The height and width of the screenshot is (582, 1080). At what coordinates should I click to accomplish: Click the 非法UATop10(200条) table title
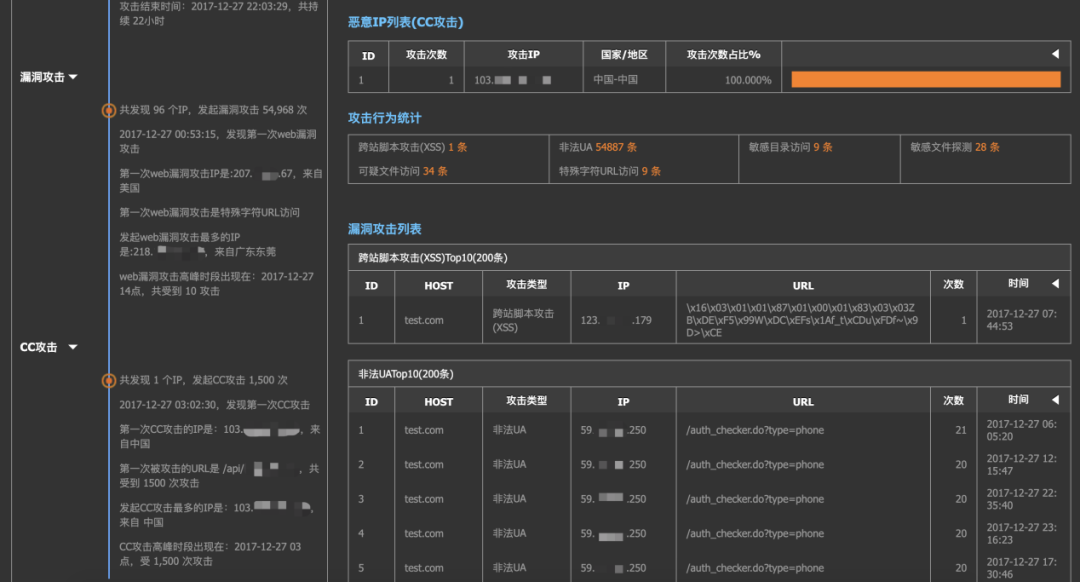click(x=406, y=374)
